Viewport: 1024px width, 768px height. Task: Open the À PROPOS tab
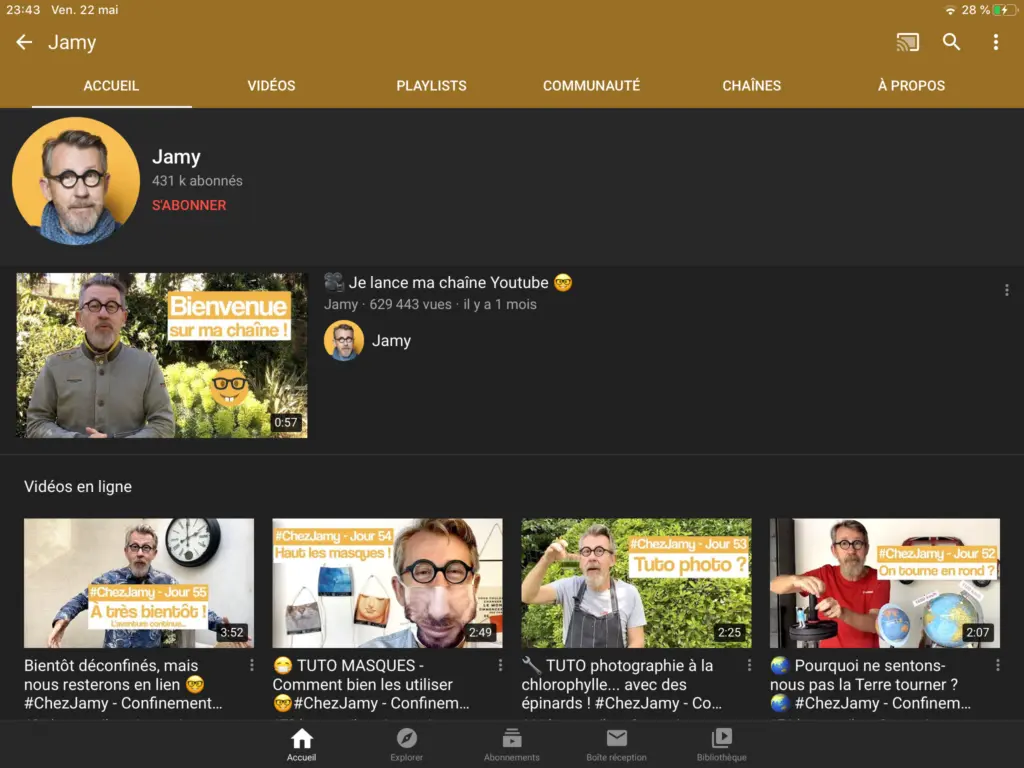(x=911, y=86)
